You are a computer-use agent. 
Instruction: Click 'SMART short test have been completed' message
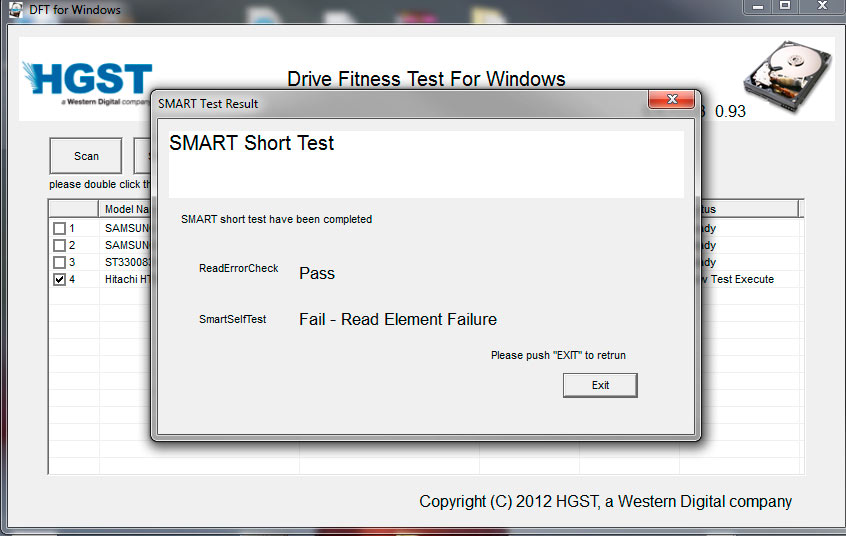coord(276,219)
